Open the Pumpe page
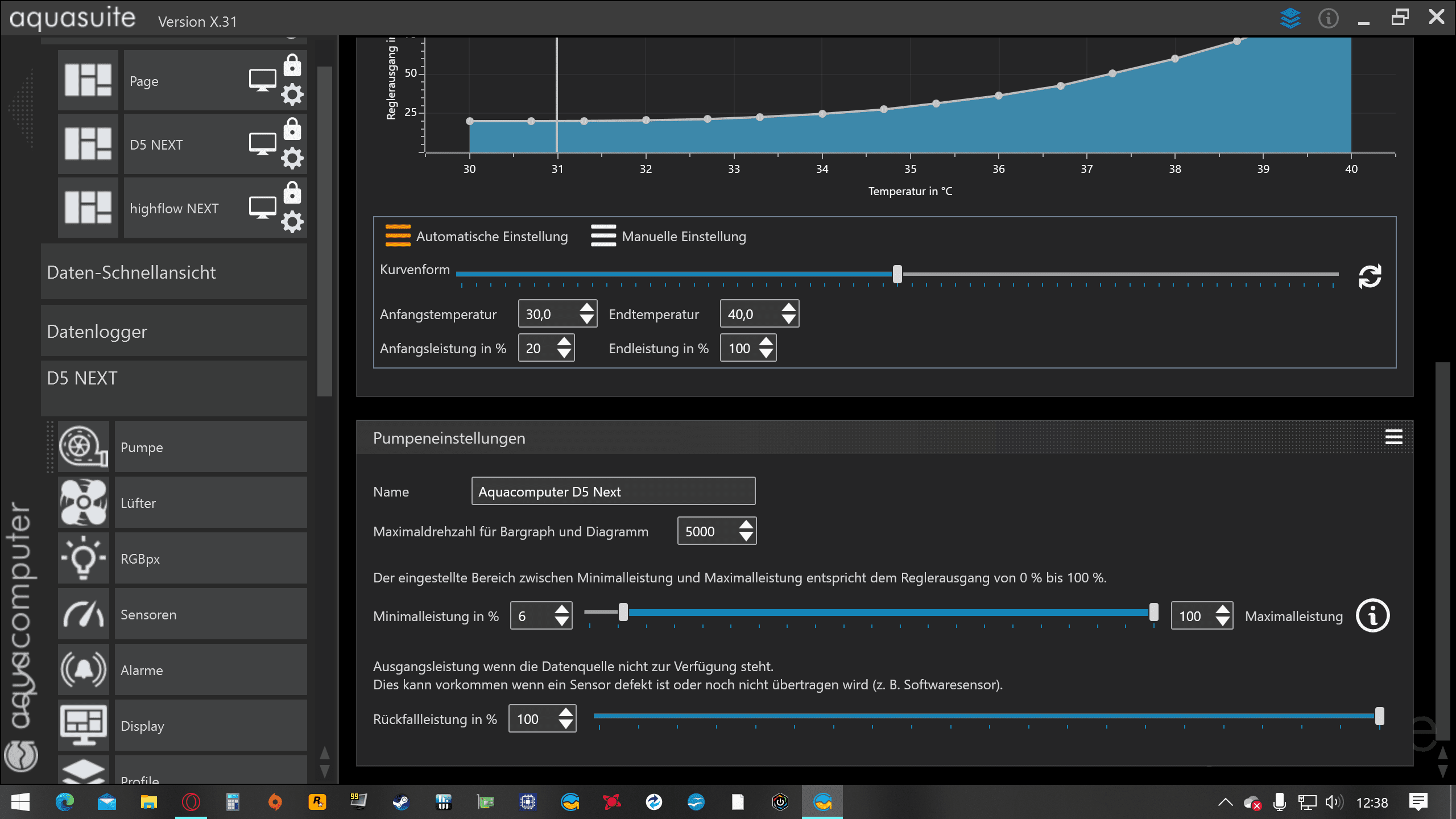 [x=211, y=447]
